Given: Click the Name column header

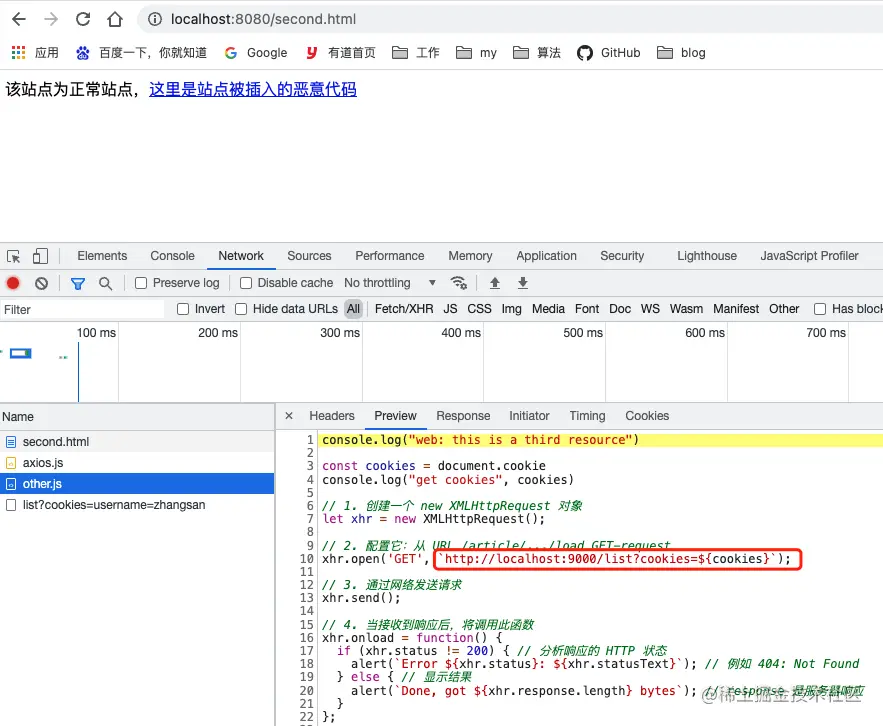Looking at the screenshot, I should point(137,417).
